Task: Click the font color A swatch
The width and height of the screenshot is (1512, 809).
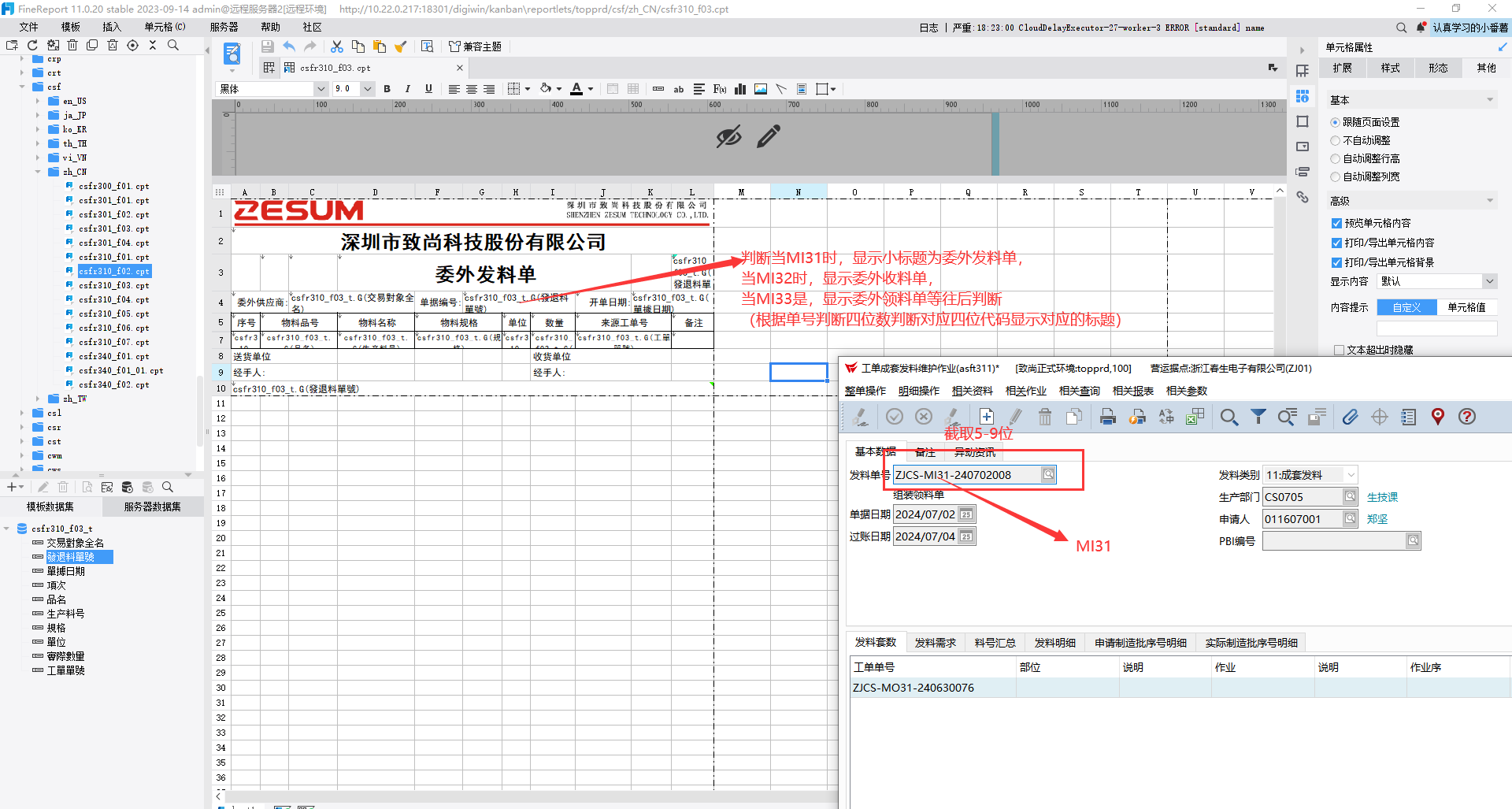Action: click(x=576, y=89)
